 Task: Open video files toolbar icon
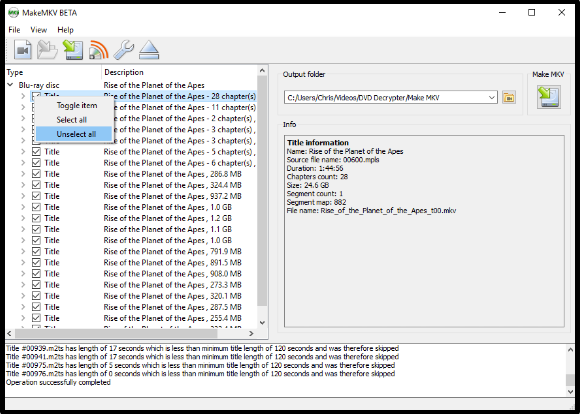pyautogui.click(x=23, y=50)
